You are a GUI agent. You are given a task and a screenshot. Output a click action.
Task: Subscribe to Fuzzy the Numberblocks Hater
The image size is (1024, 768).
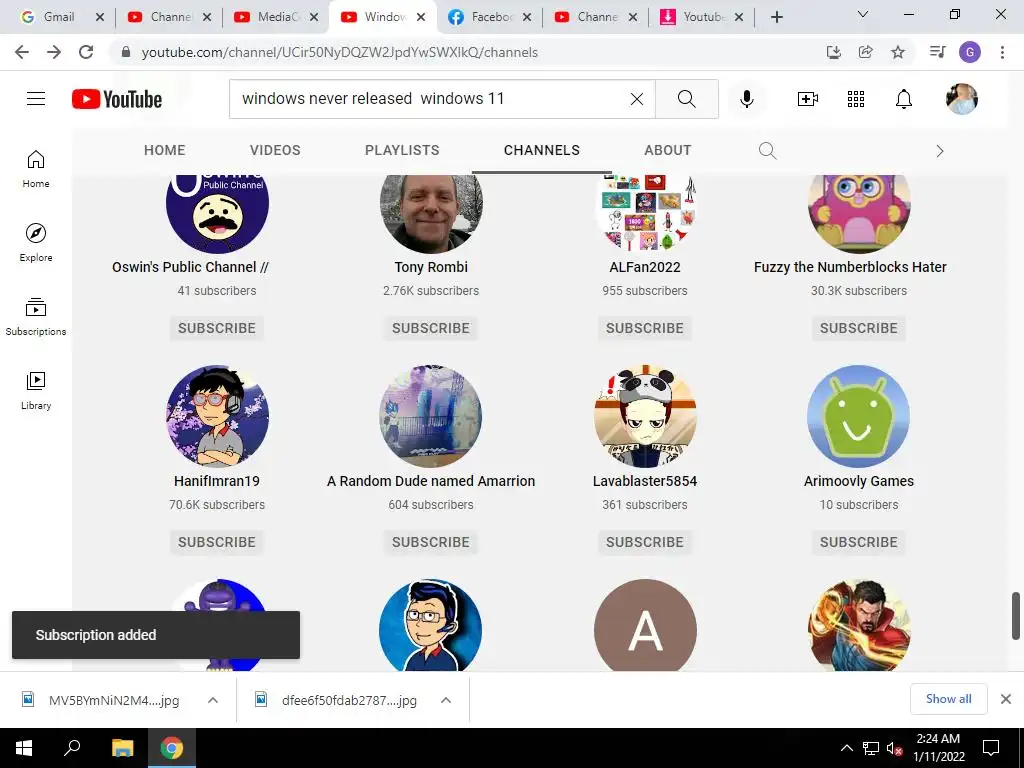[859, 328]
